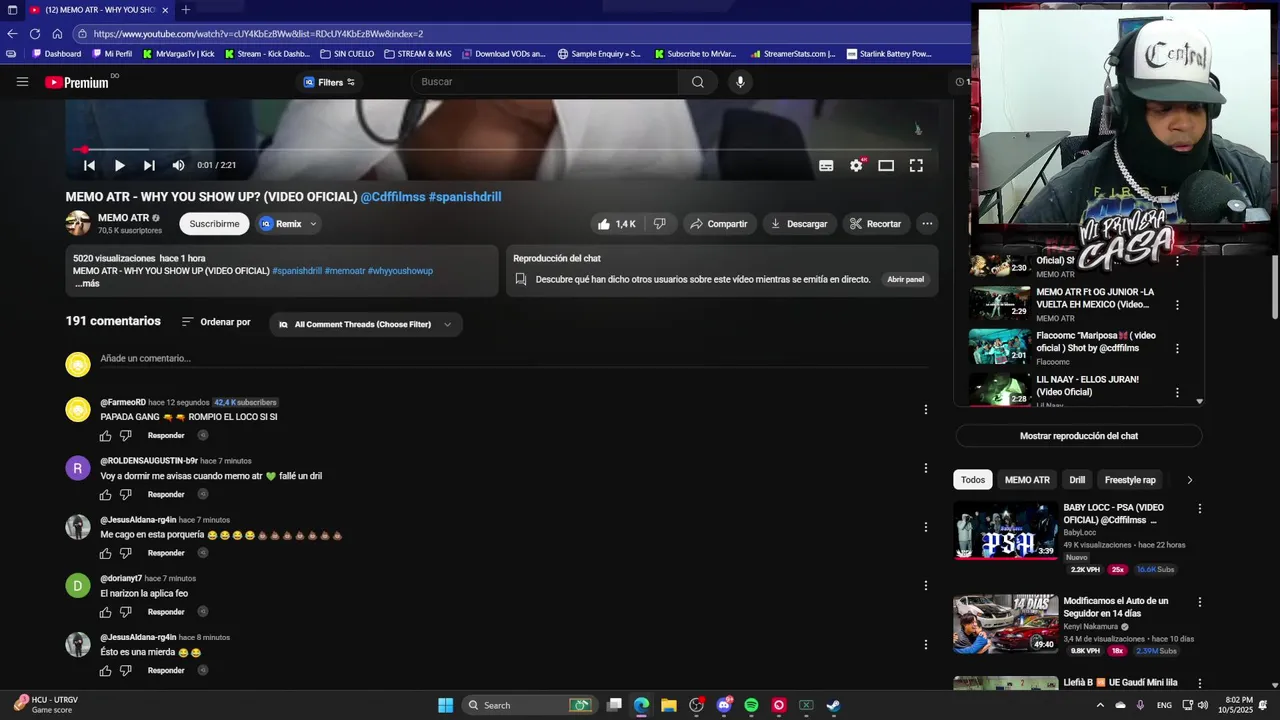1280x720 pixels.
Task: Open Modificamos el Auto video thumbnail
Action: click(x=1005, y=624)
